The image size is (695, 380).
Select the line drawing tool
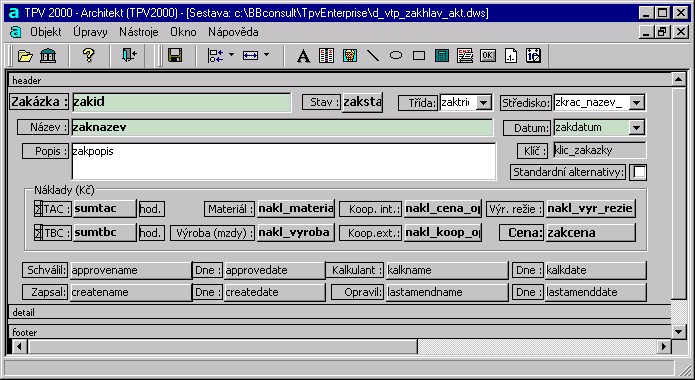[373, 56]
